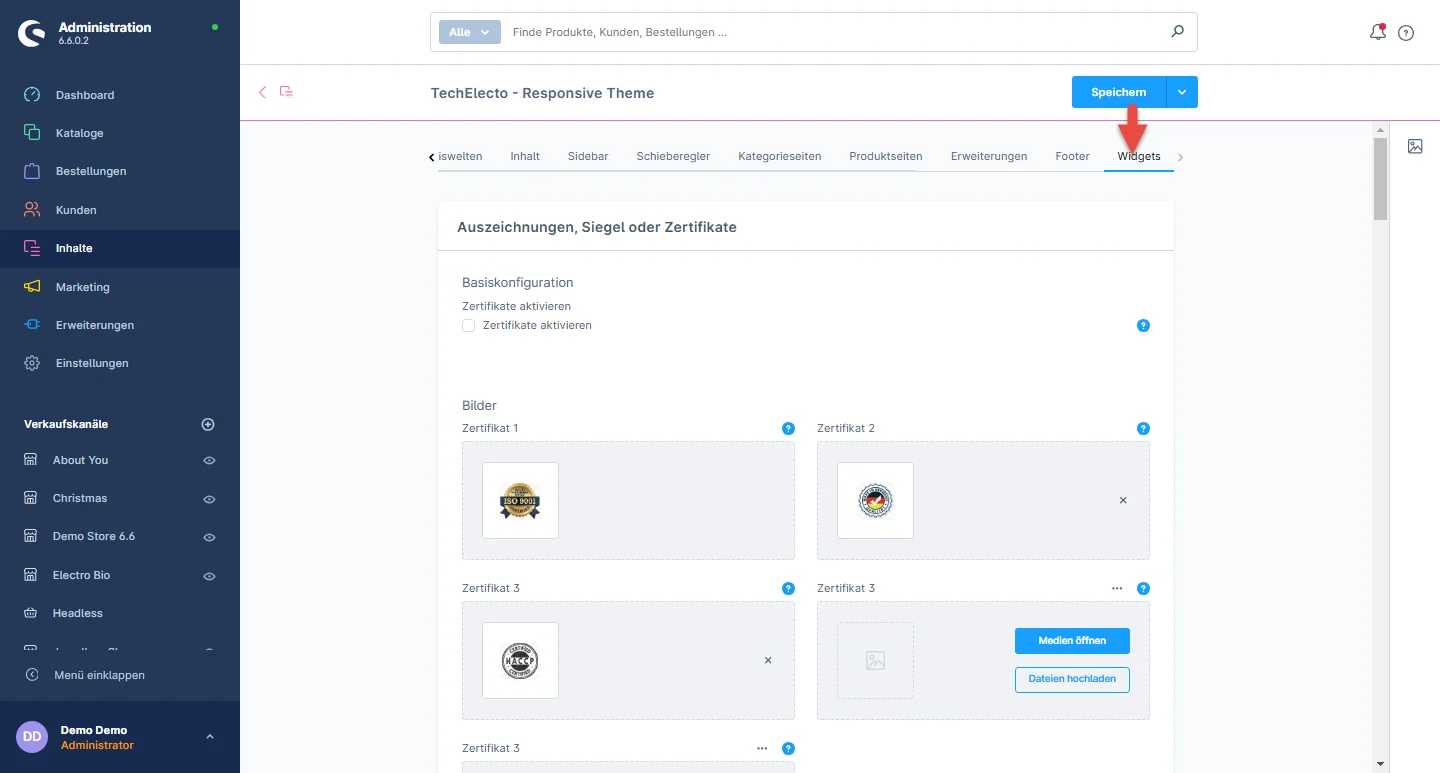Toggle visibility eye for Demo Store 6.6
Screen dimensions: 1440x773
click(209, 537)
